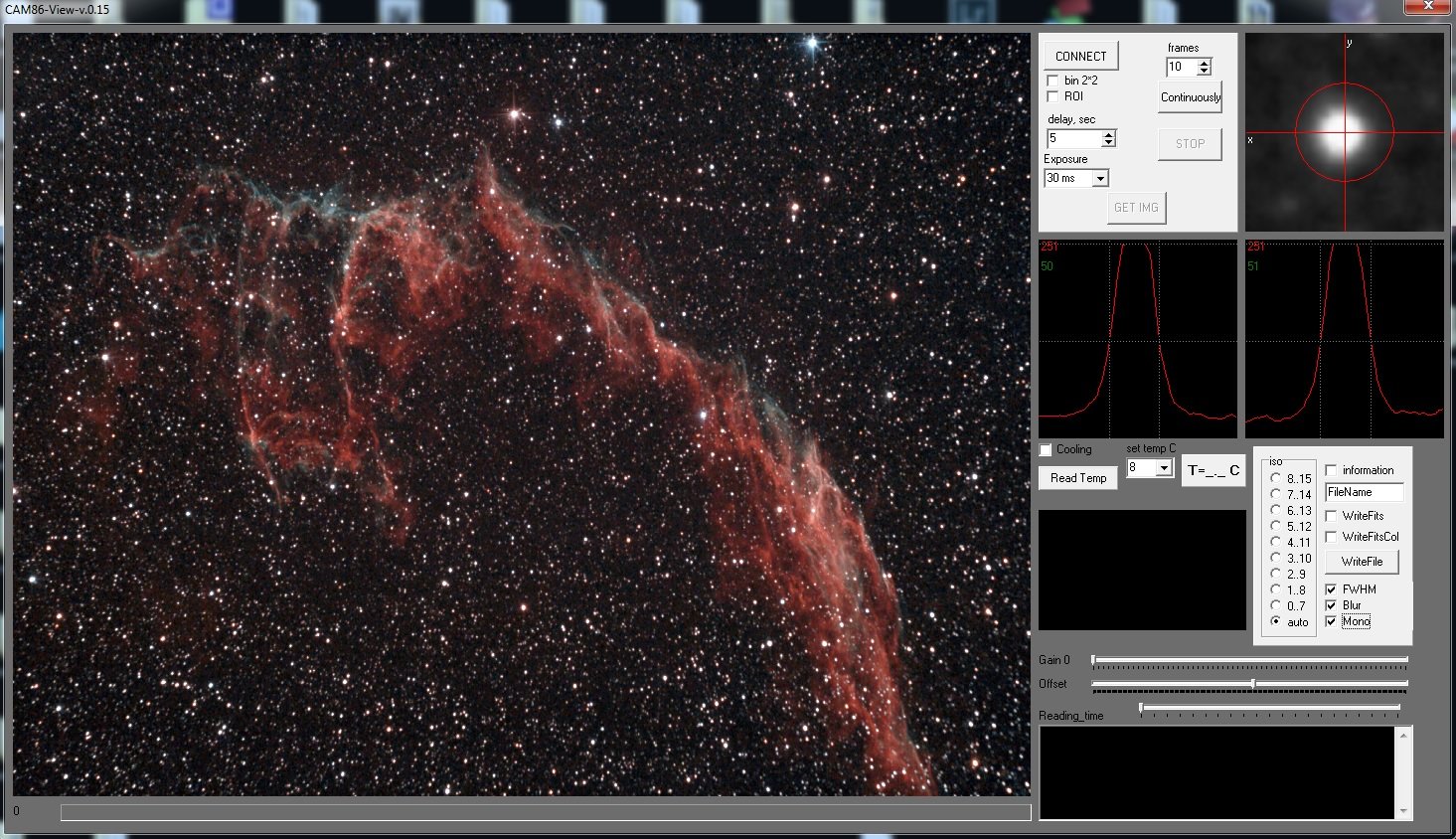Decrease delay seconds with down arrow
1456x839 pixels.
pos(1108,143)
